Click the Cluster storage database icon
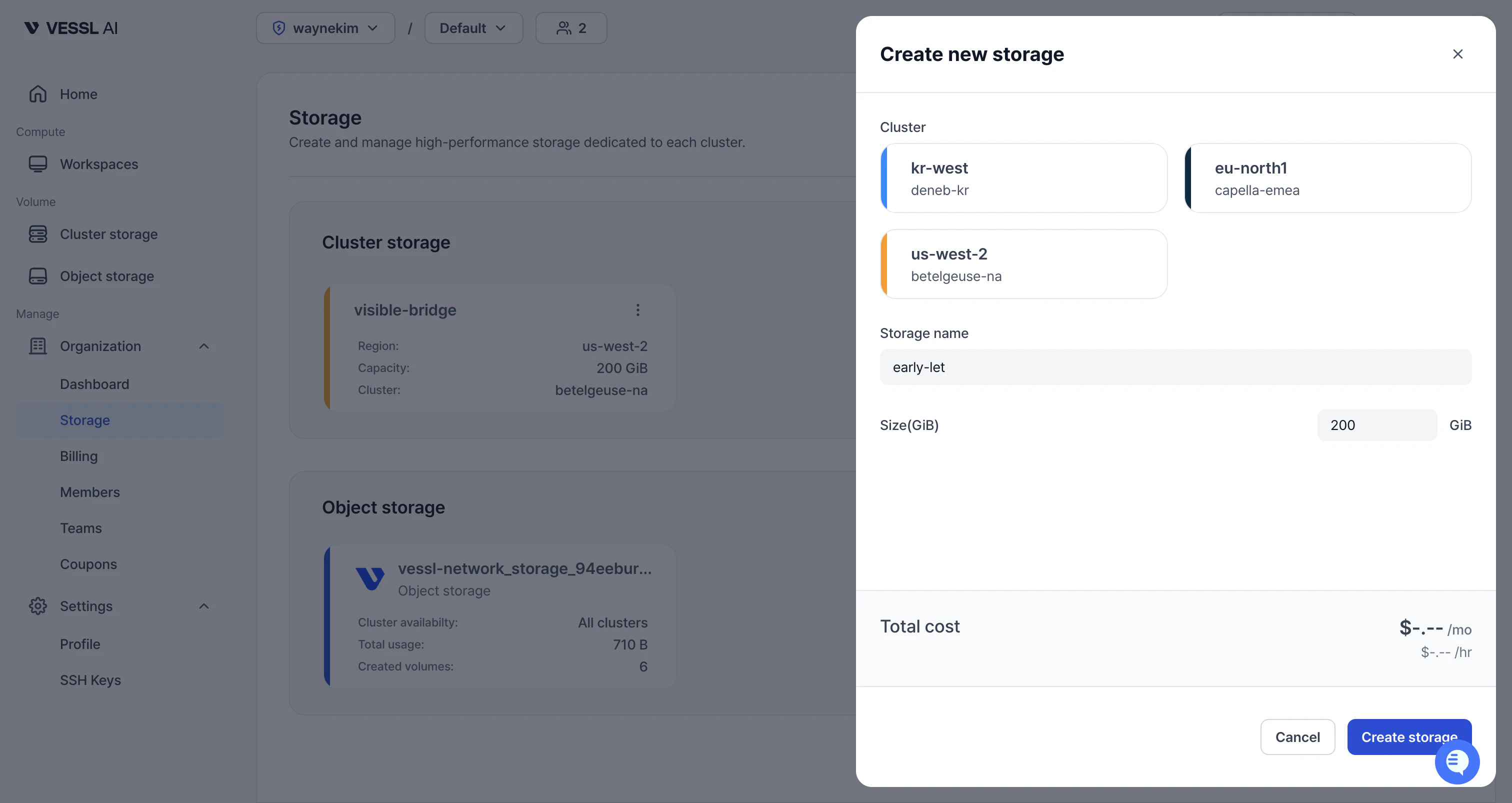This screenshot has height=803, width=1512. (38, 234)
